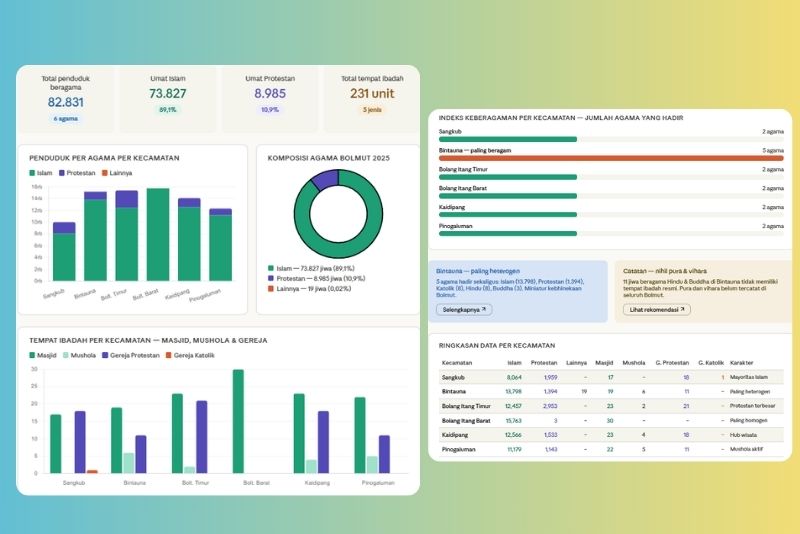Select the Umat Islam 73.827 card
800x534 pixels.
coord(167,100)
